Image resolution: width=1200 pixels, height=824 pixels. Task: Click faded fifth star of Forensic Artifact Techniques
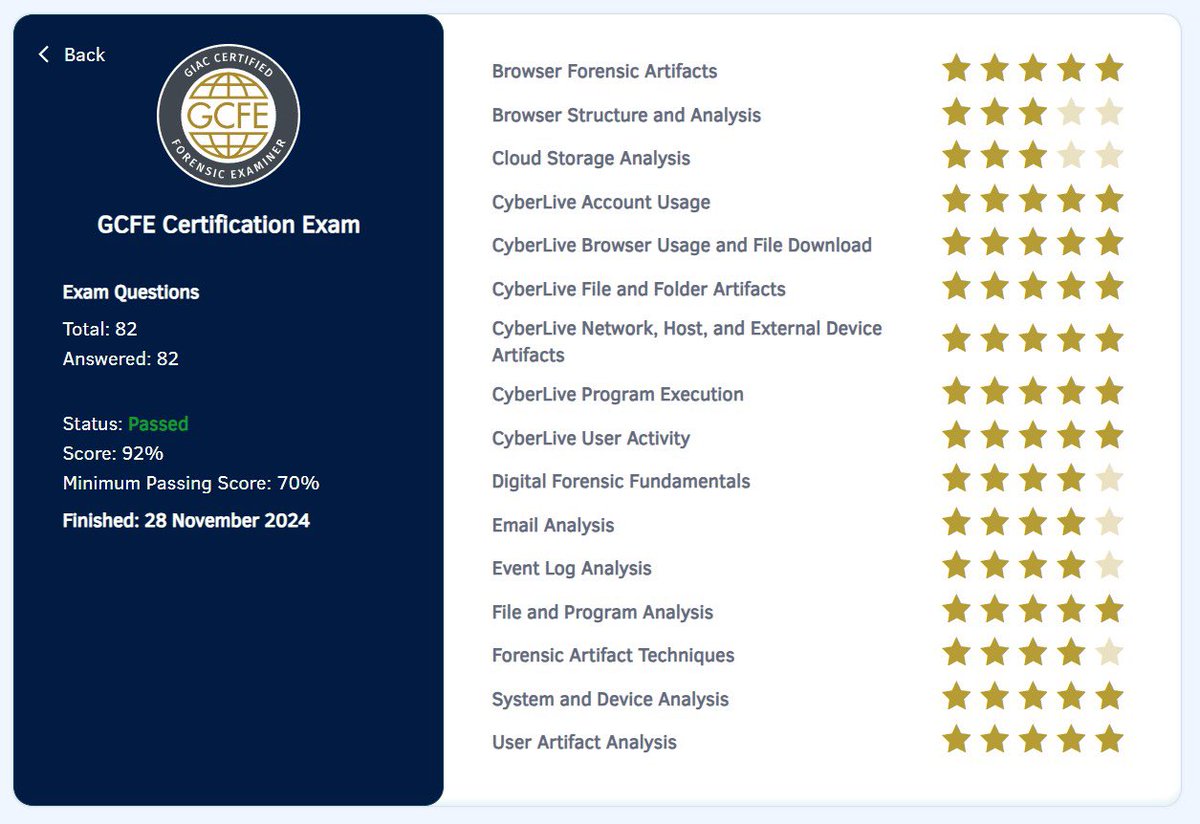pos(1109,652)
